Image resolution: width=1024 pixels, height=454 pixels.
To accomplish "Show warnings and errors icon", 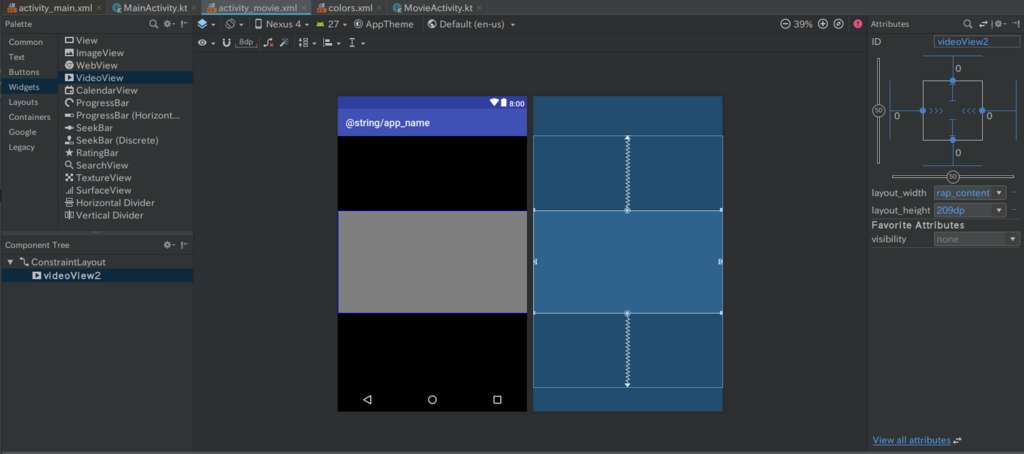I will 857,24.
